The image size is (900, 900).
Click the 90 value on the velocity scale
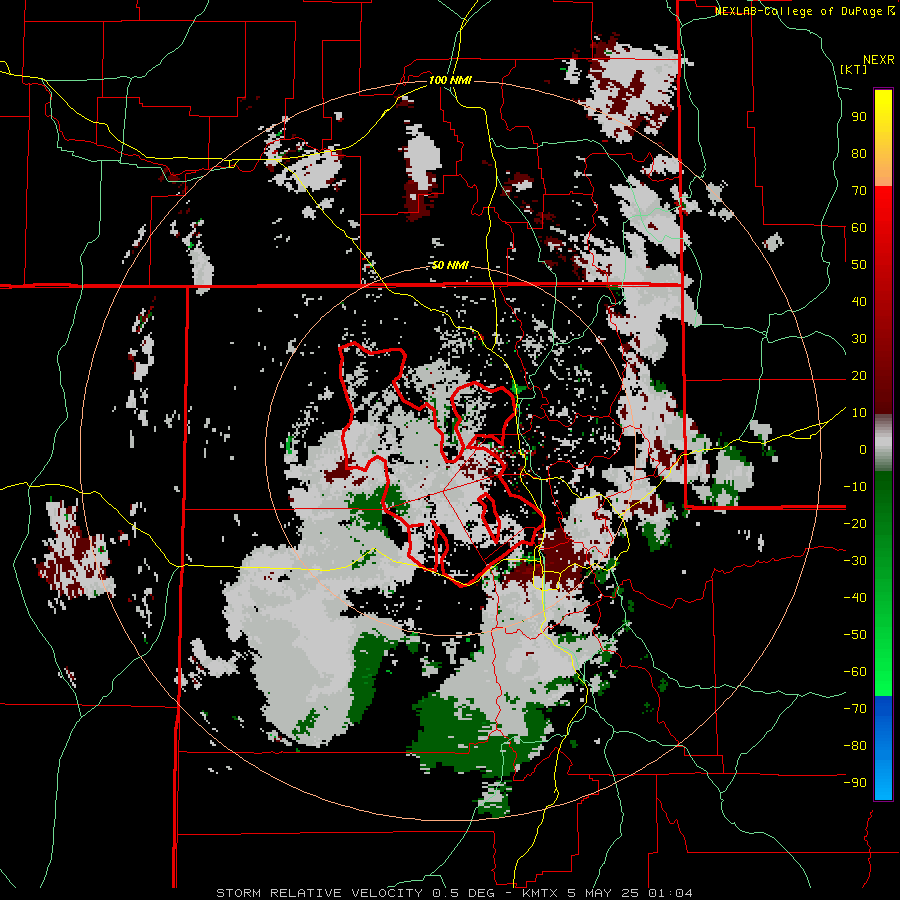pyautogui.click(x=859, y=117)
